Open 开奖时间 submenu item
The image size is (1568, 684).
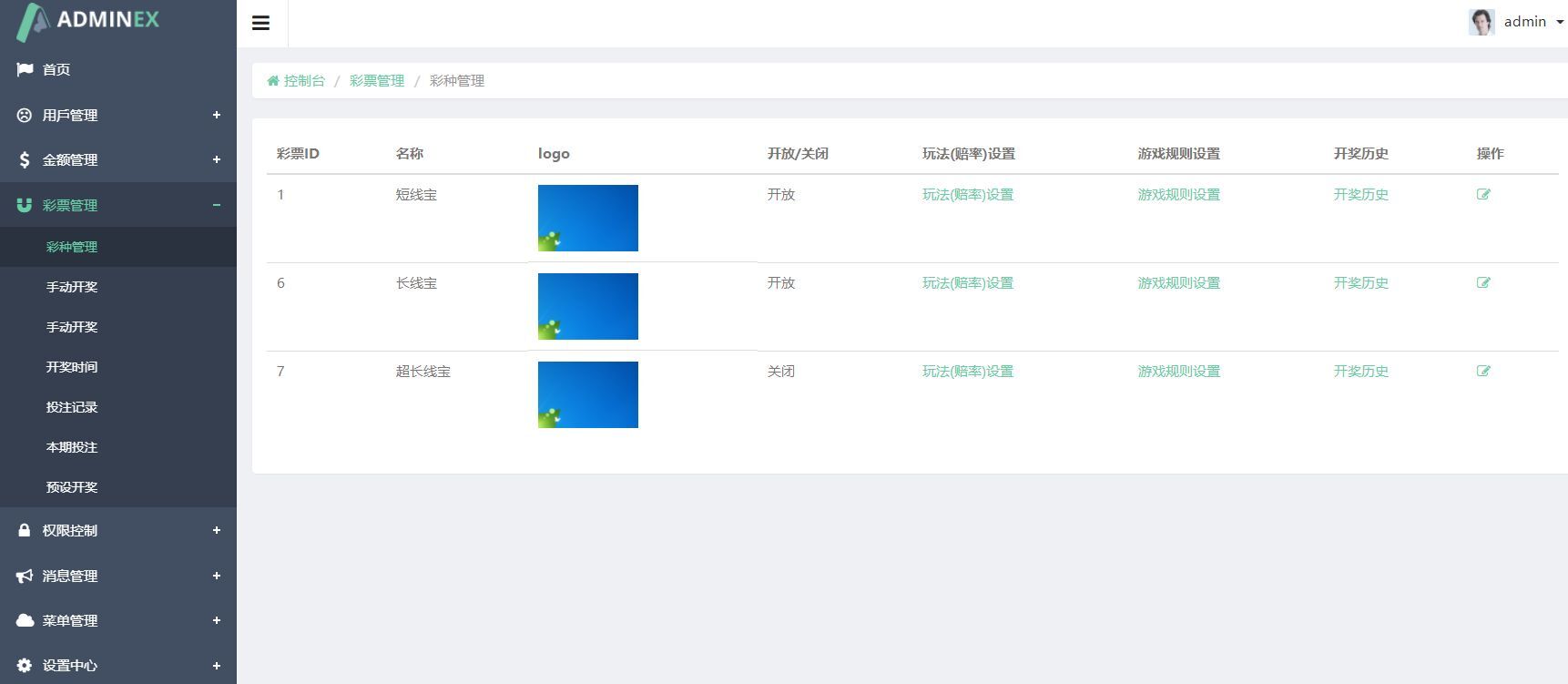(72, 367)
